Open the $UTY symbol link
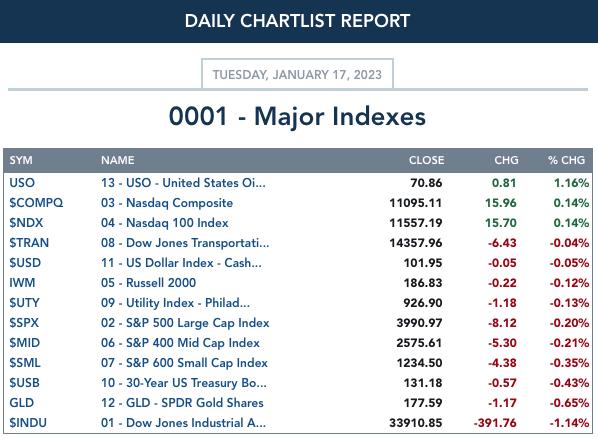Screen dimensions: 598x439 tap(24, 303)
